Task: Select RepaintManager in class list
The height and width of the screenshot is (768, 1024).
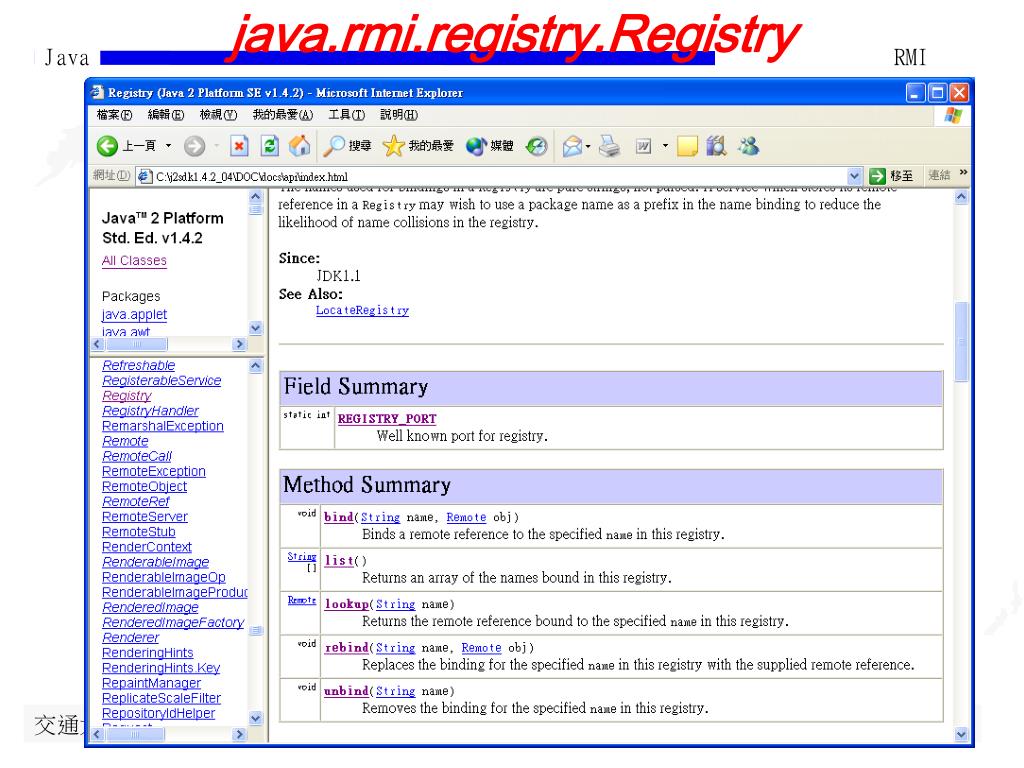Action: point(152,683)
